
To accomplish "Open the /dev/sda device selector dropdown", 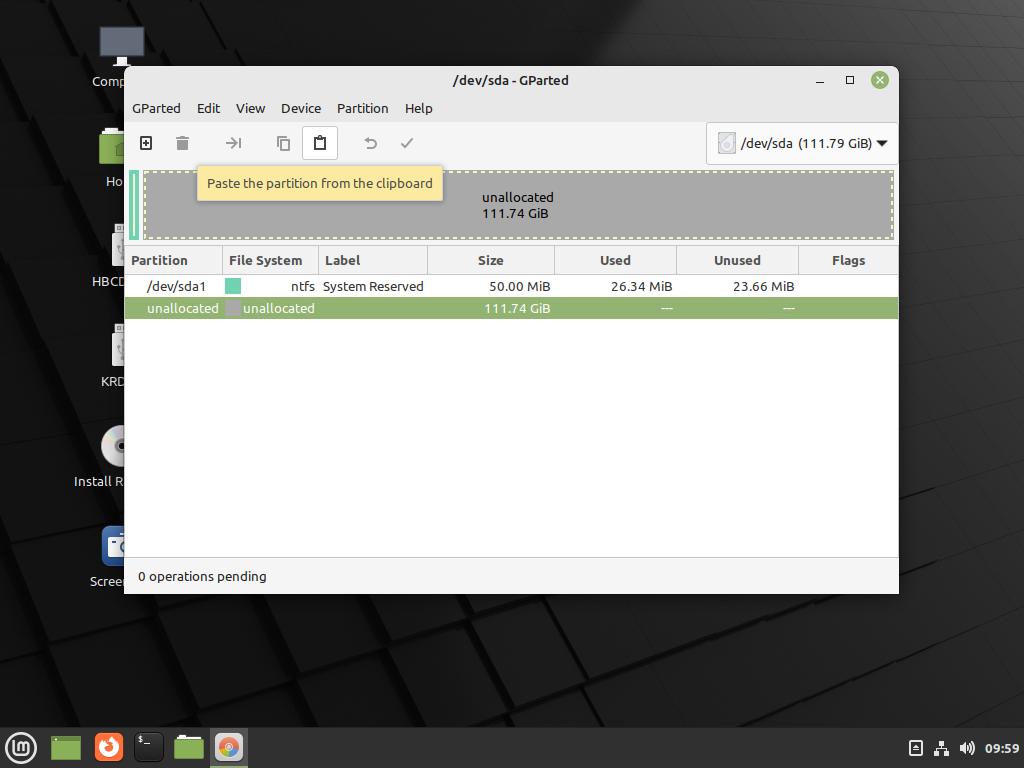I will [802, 143].
